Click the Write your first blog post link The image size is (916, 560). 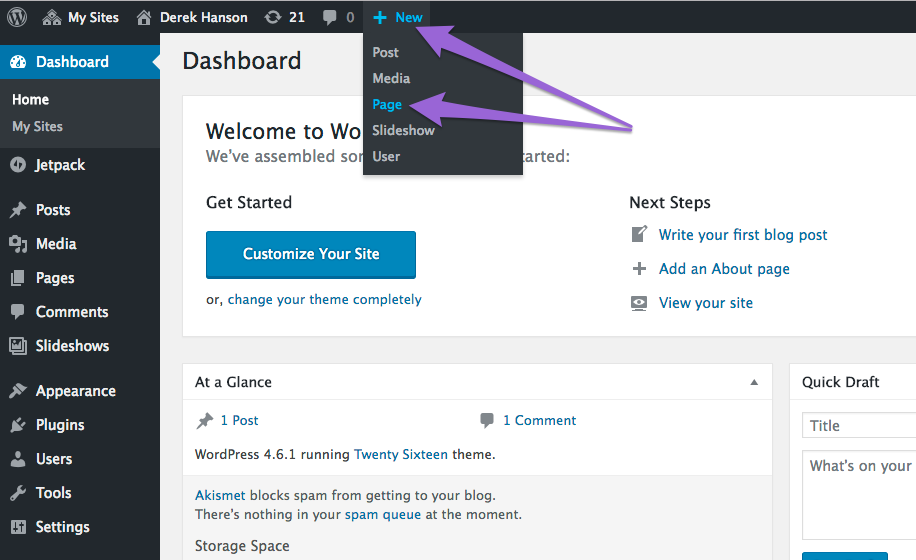[x=742, y=235]
